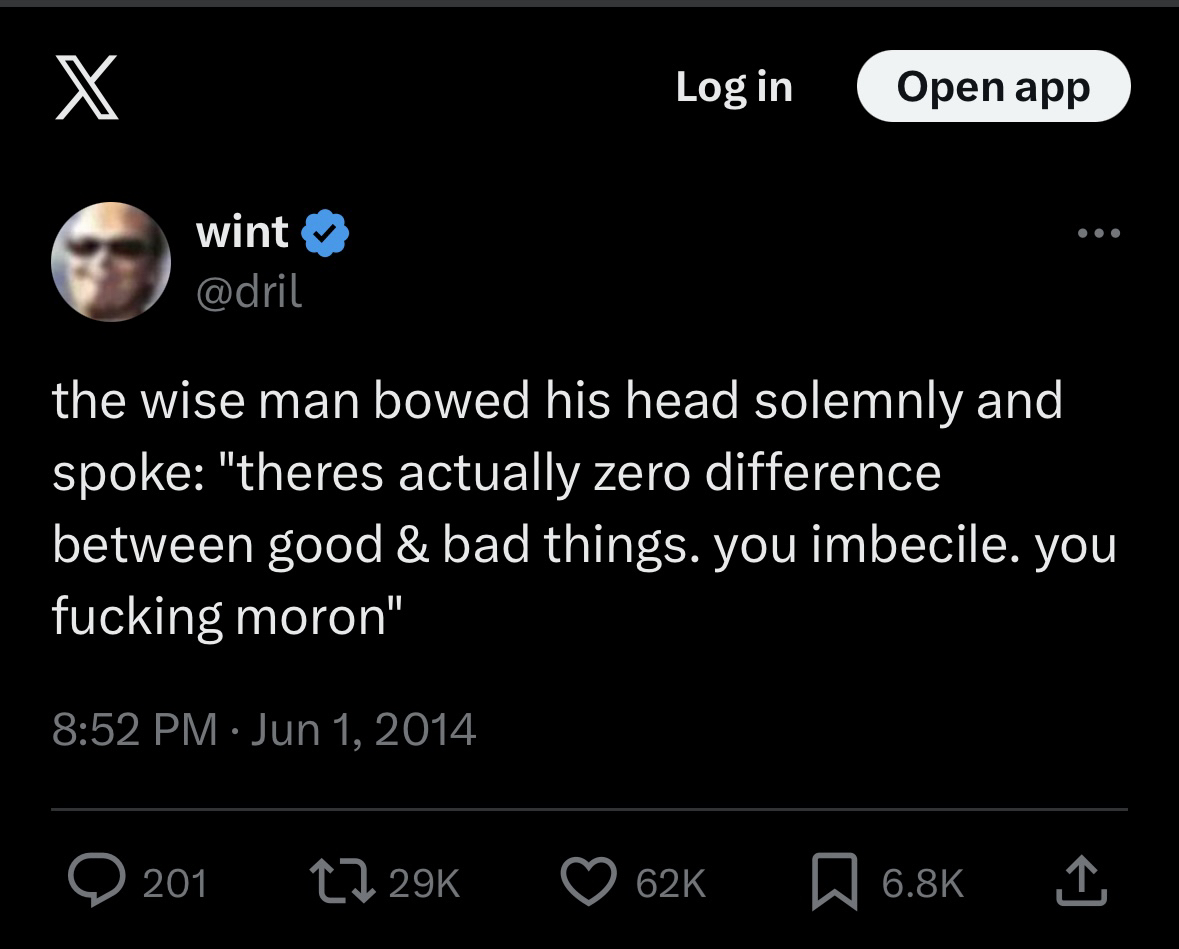Image resolution: width=1179 pixels, height=949 pixels.
Task: Click the 29K reposts count
Action: tap(423, 882)
